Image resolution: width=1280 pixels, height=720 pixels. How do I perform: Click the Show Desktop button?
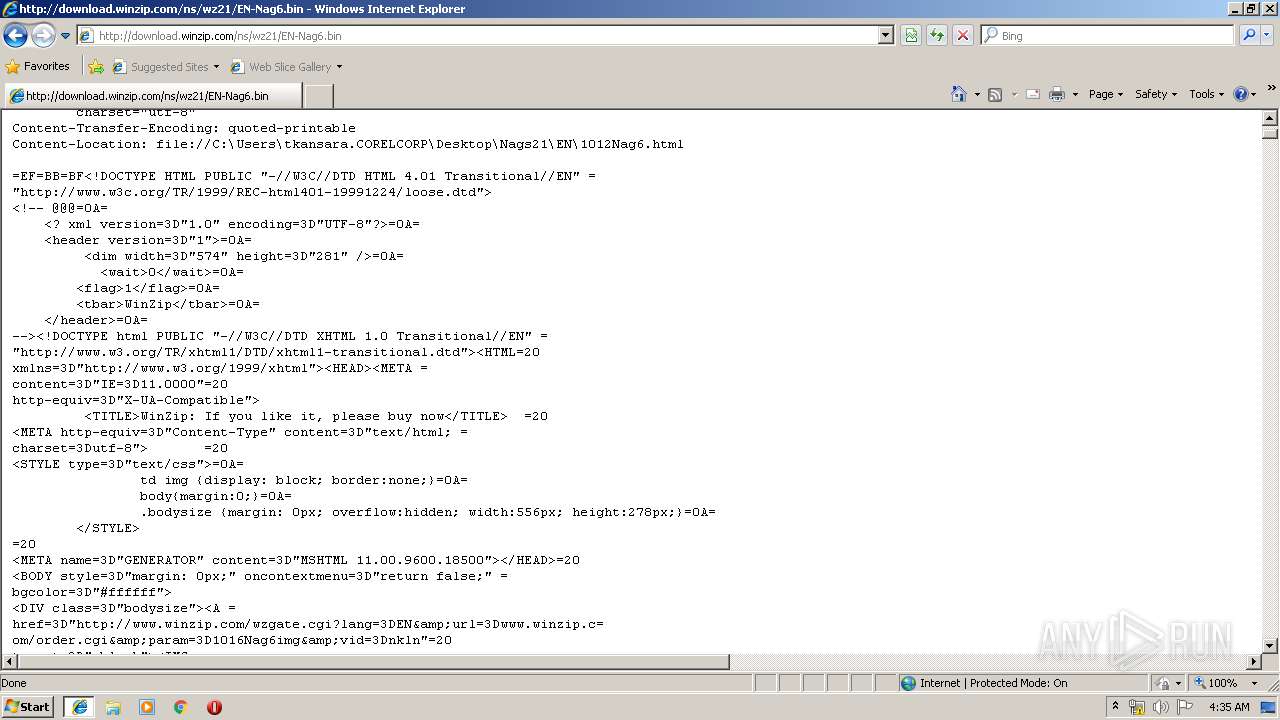click(1270, 707)
